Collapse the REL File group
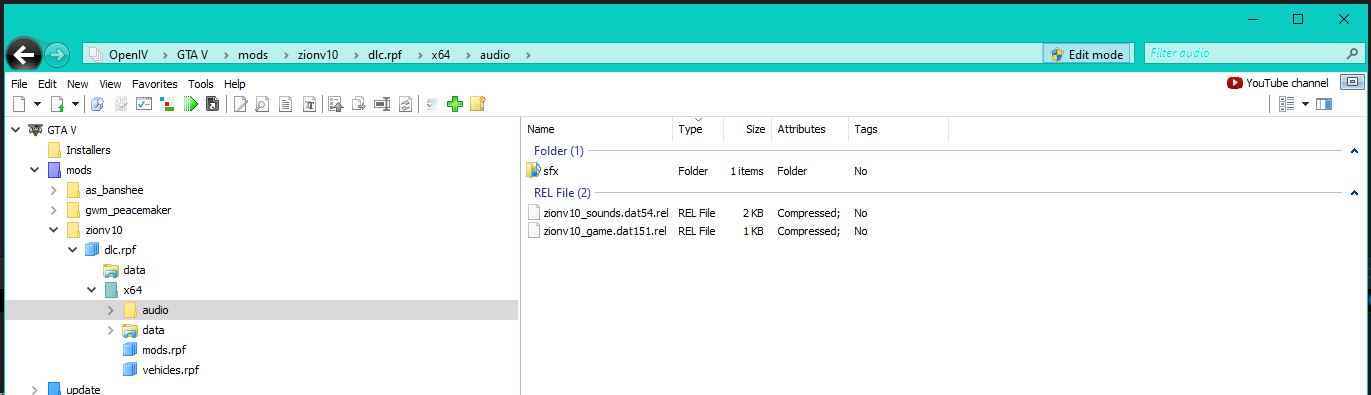Viewport: 1371px width, 395px height. click(x=1354, y=192)
